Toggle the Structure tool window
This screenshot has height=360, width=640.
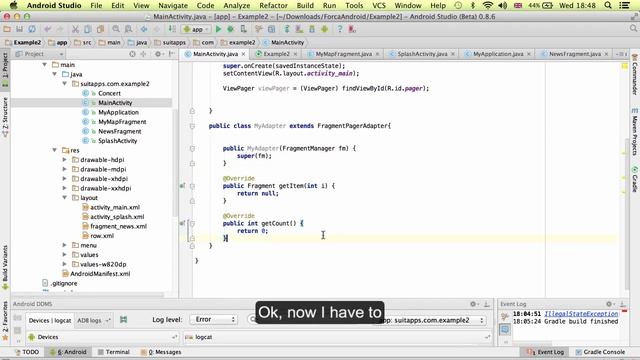(x=5, y=116)
